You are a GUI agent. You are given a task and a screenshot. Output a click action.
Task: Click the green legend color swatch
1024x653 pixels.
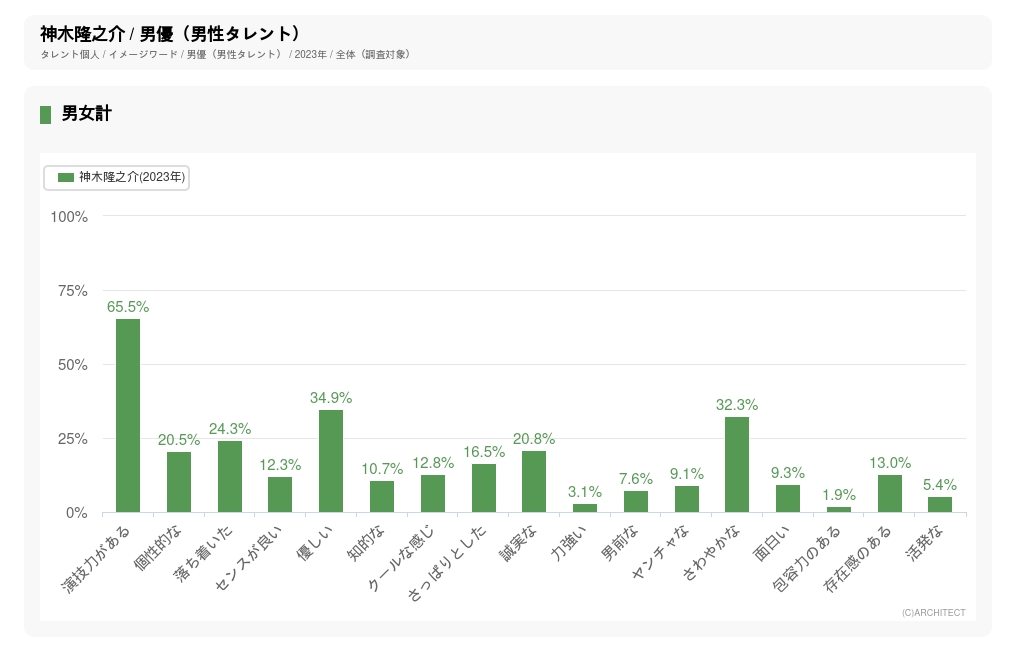point(66,177)
